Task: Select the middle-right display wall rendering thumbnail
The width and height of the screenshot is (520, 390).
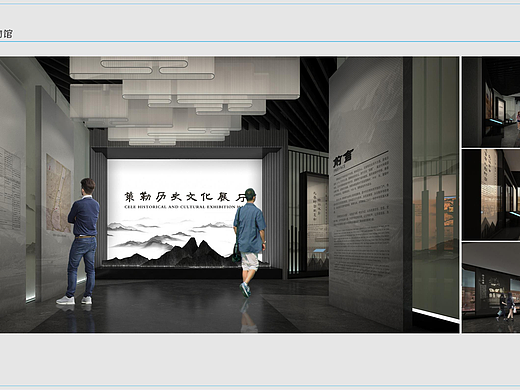Action: tap(491, 195)
